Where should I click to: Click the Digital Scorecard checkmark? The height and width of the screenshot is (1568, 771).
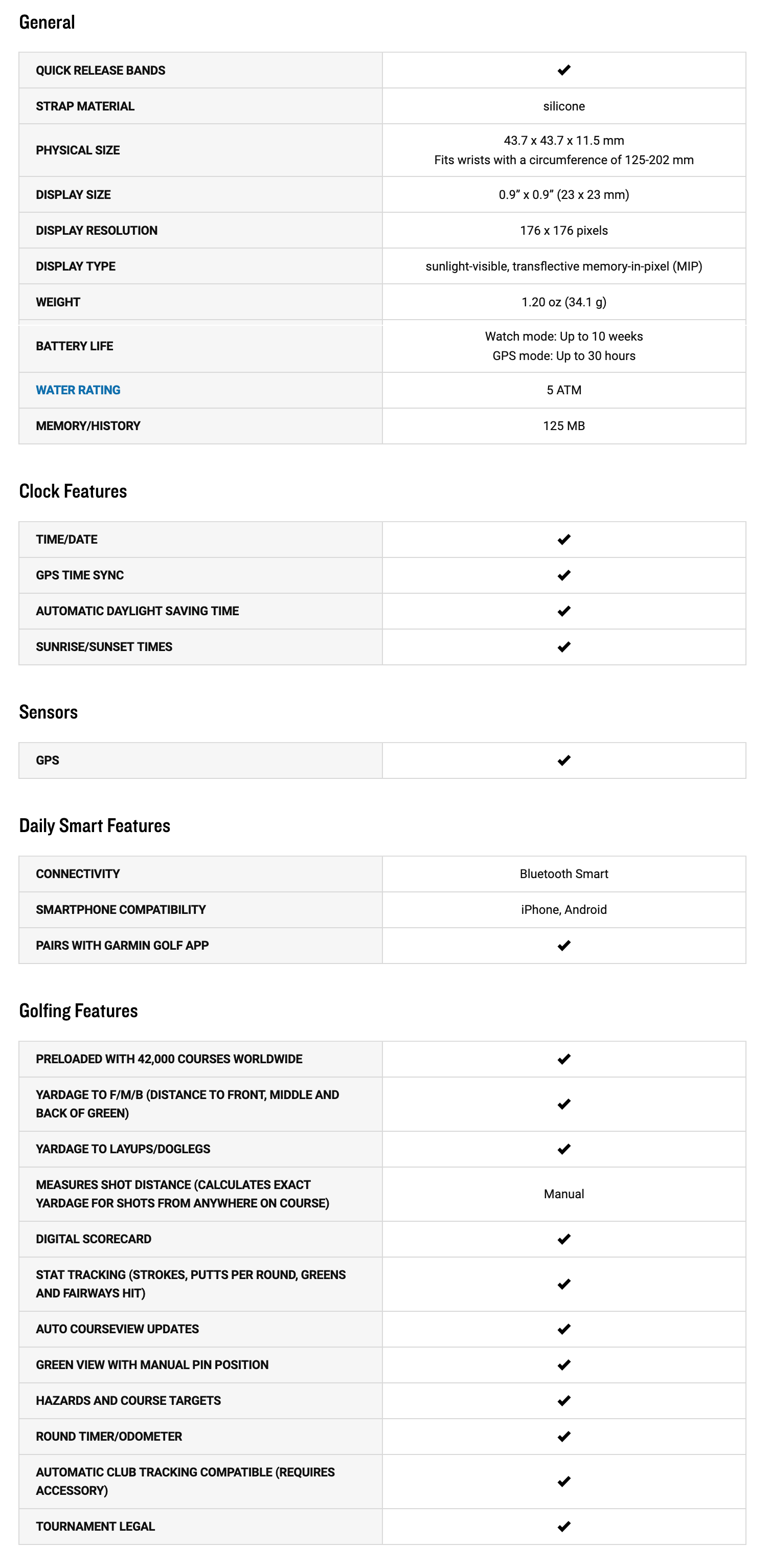pyautogui.click(x=563, y=1239)
